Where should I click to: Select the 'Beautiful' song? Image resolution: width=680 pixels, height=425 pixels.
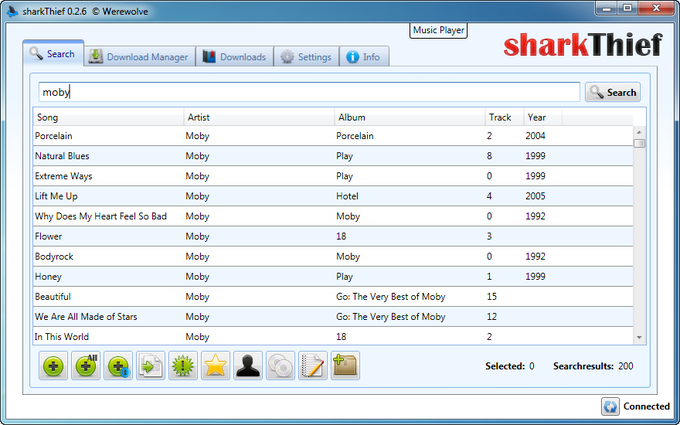tap(333, 297)
